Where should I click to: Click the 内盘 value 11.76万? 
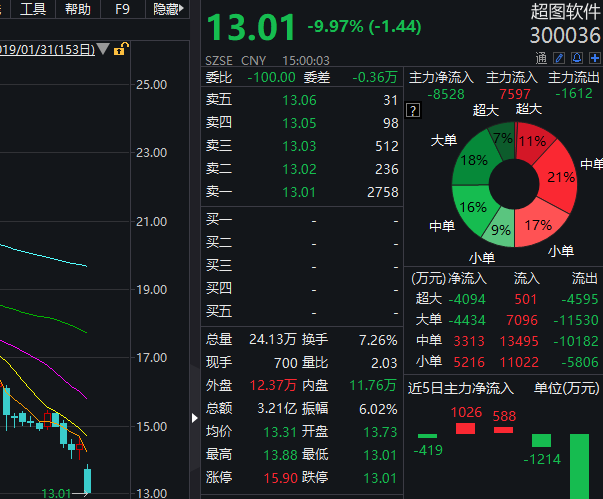(x=373, y=385)
